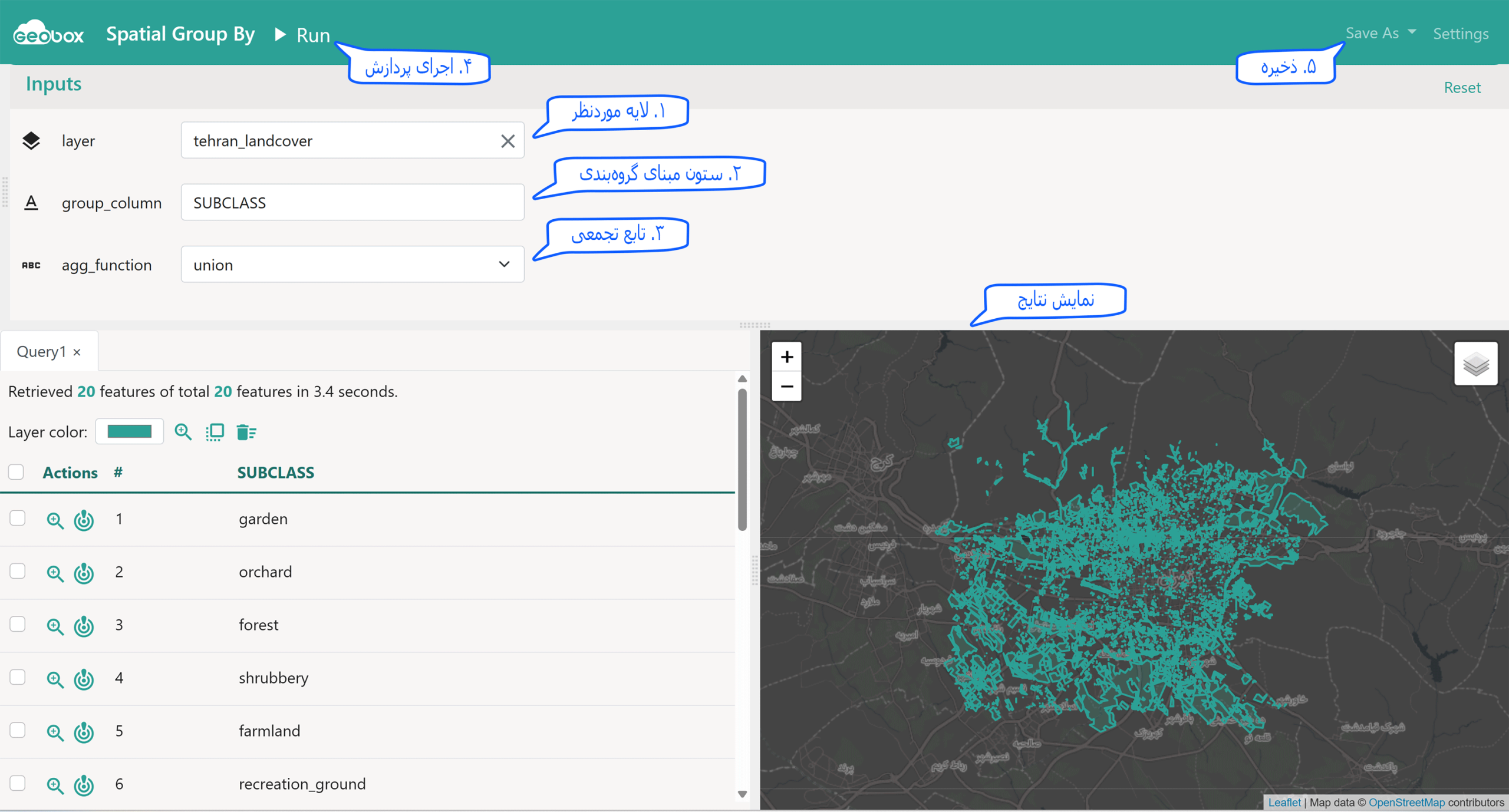The width and height of the screenshot is (1509, 812).
Task: Open the Save As dropdown
Action: [x=1380, y=33]
